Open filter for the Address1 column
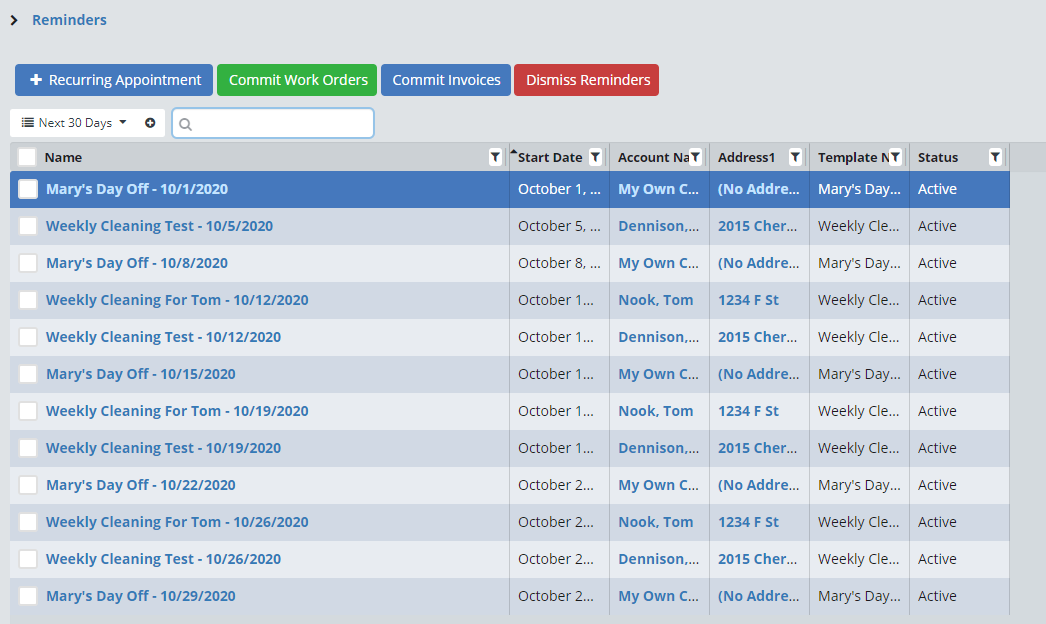This screenshot has height=624, width=1046. pos(795,157)
